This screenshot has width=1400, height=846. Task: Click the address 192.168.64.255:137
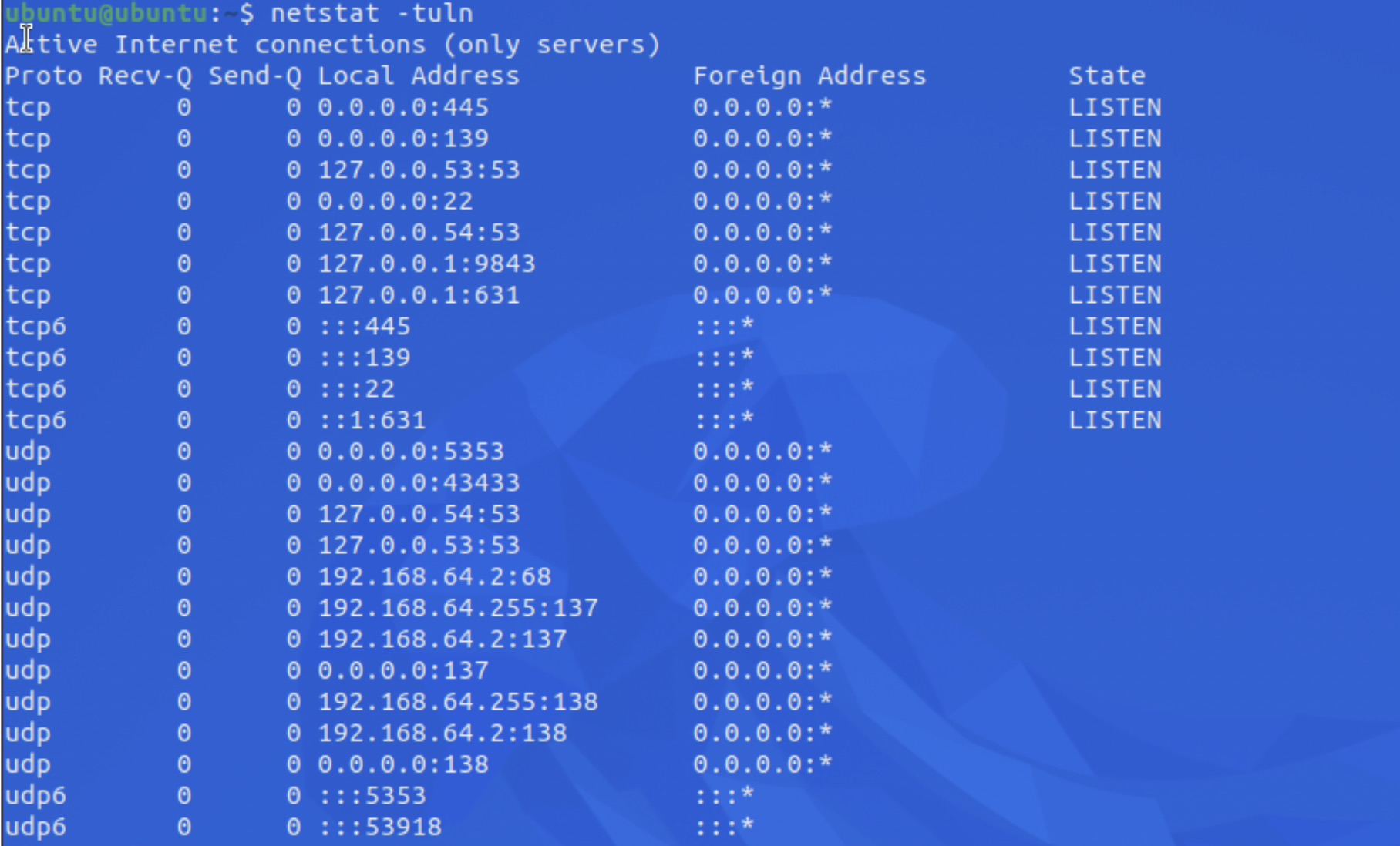pyautogui.click(x=458, y=608)
